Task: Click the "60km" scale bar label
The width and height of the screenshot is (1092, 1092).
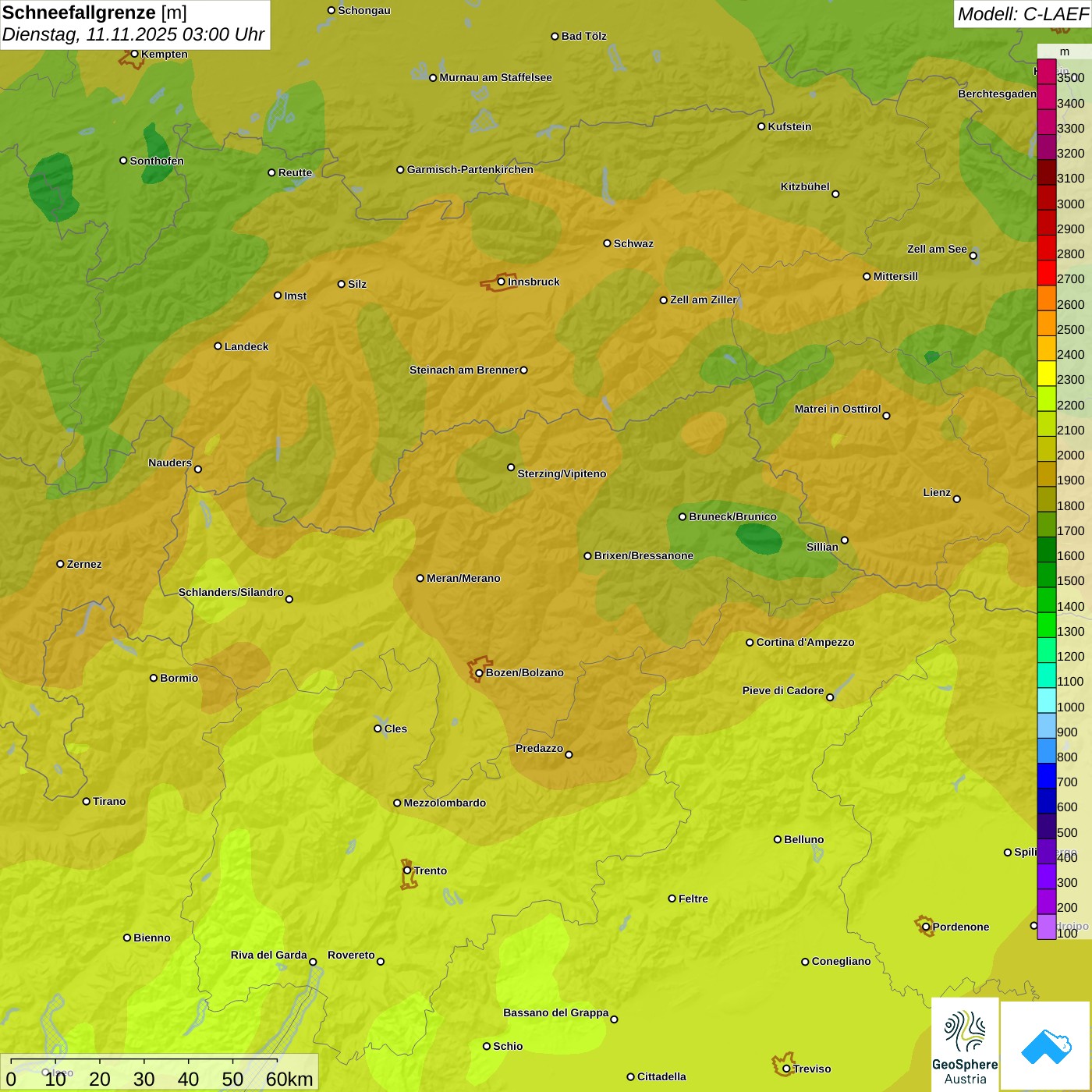Action: click(289, 1079)
